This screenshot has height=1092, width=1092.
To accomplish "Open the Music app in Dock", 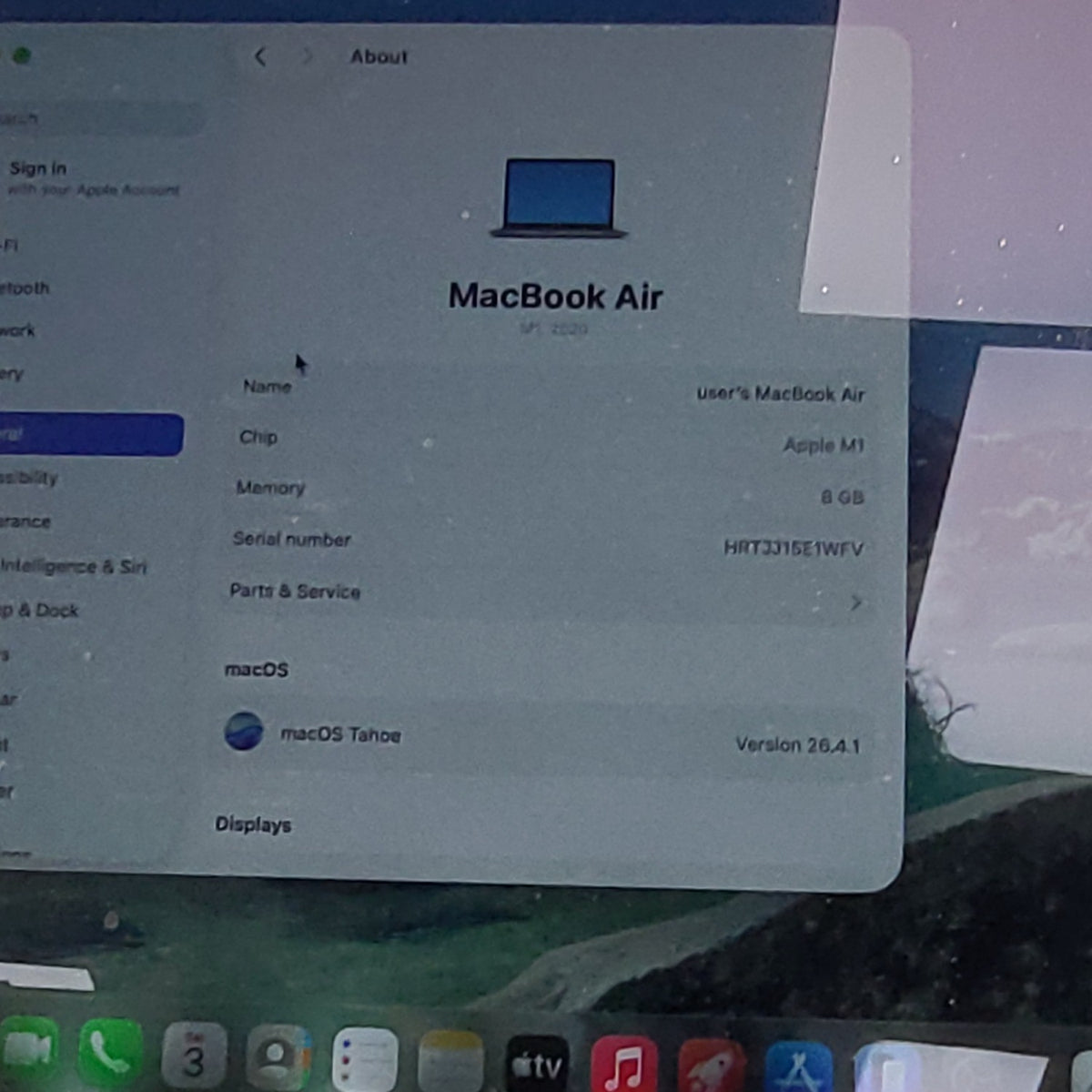I will point(624,1065).
